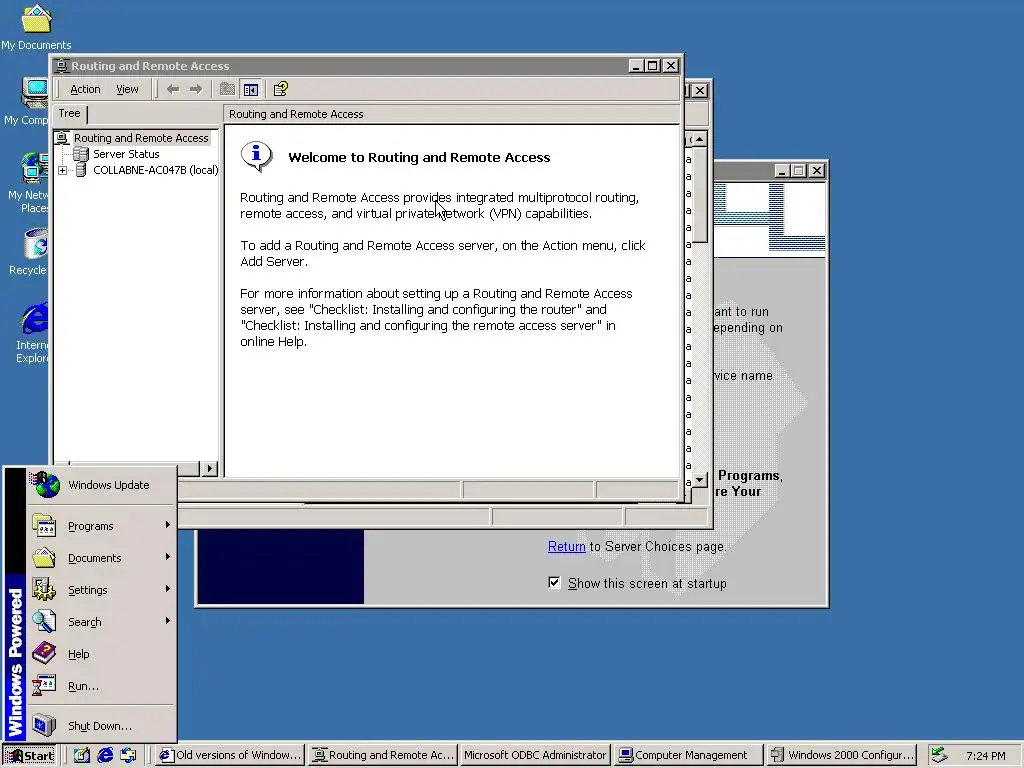
Task: Open the Search submenu arrow
Action: [168, 621]
